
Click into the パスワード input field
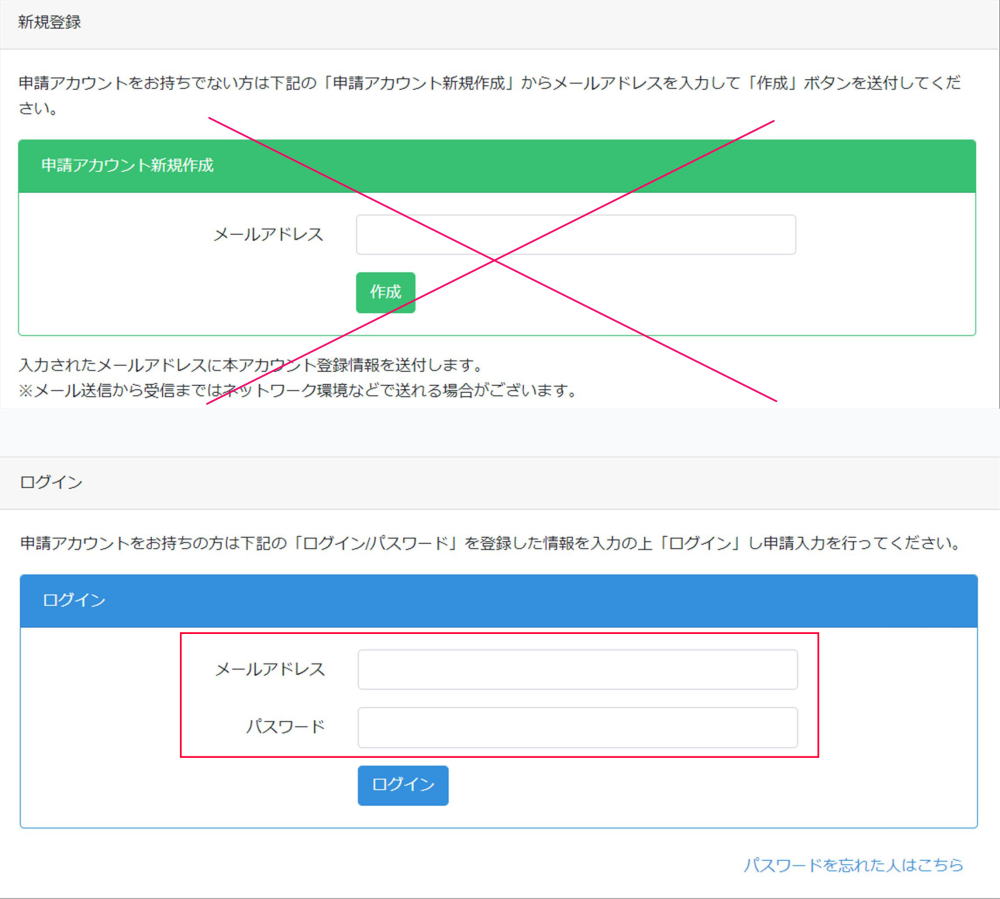[577, 728]
